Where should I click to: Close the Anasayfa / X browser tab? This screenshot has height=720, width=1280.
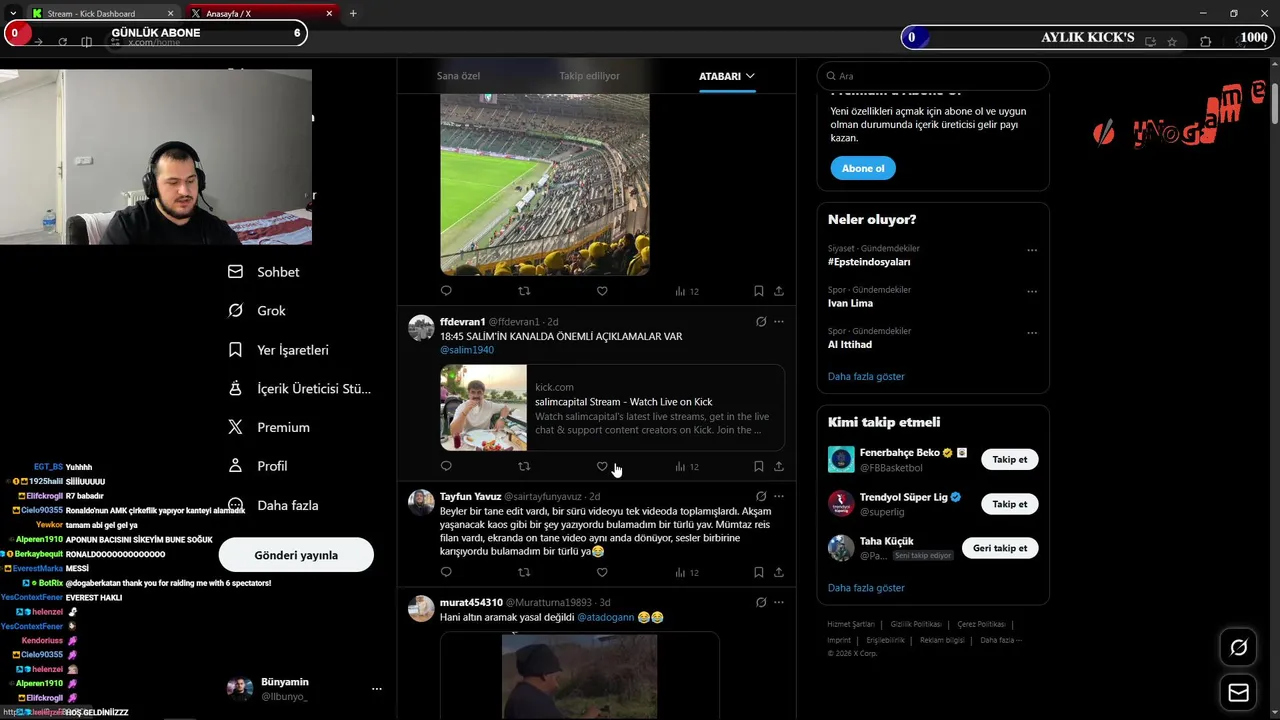(x=331, y=14)
